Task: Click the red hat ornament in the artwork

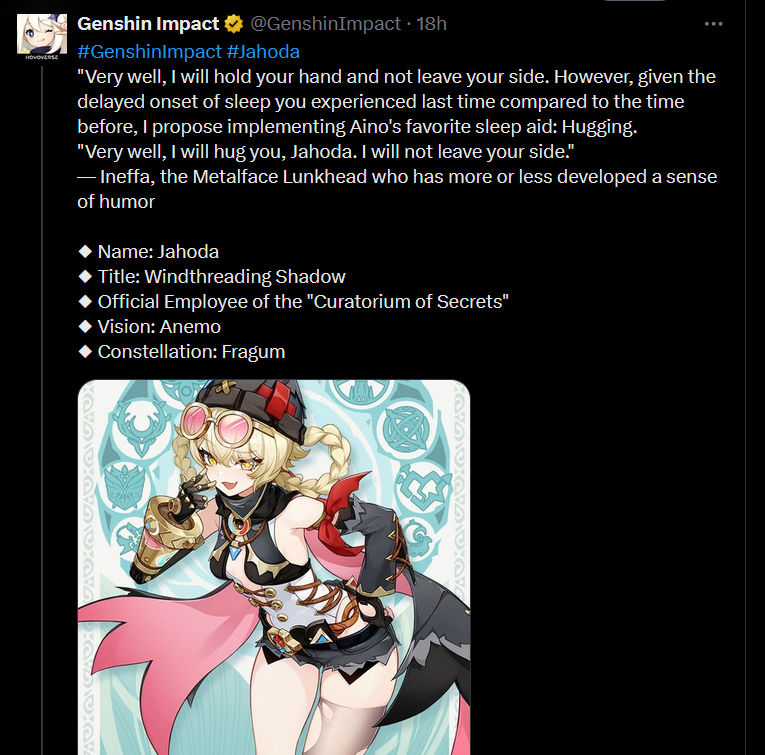Action: [x=275, y=399]
